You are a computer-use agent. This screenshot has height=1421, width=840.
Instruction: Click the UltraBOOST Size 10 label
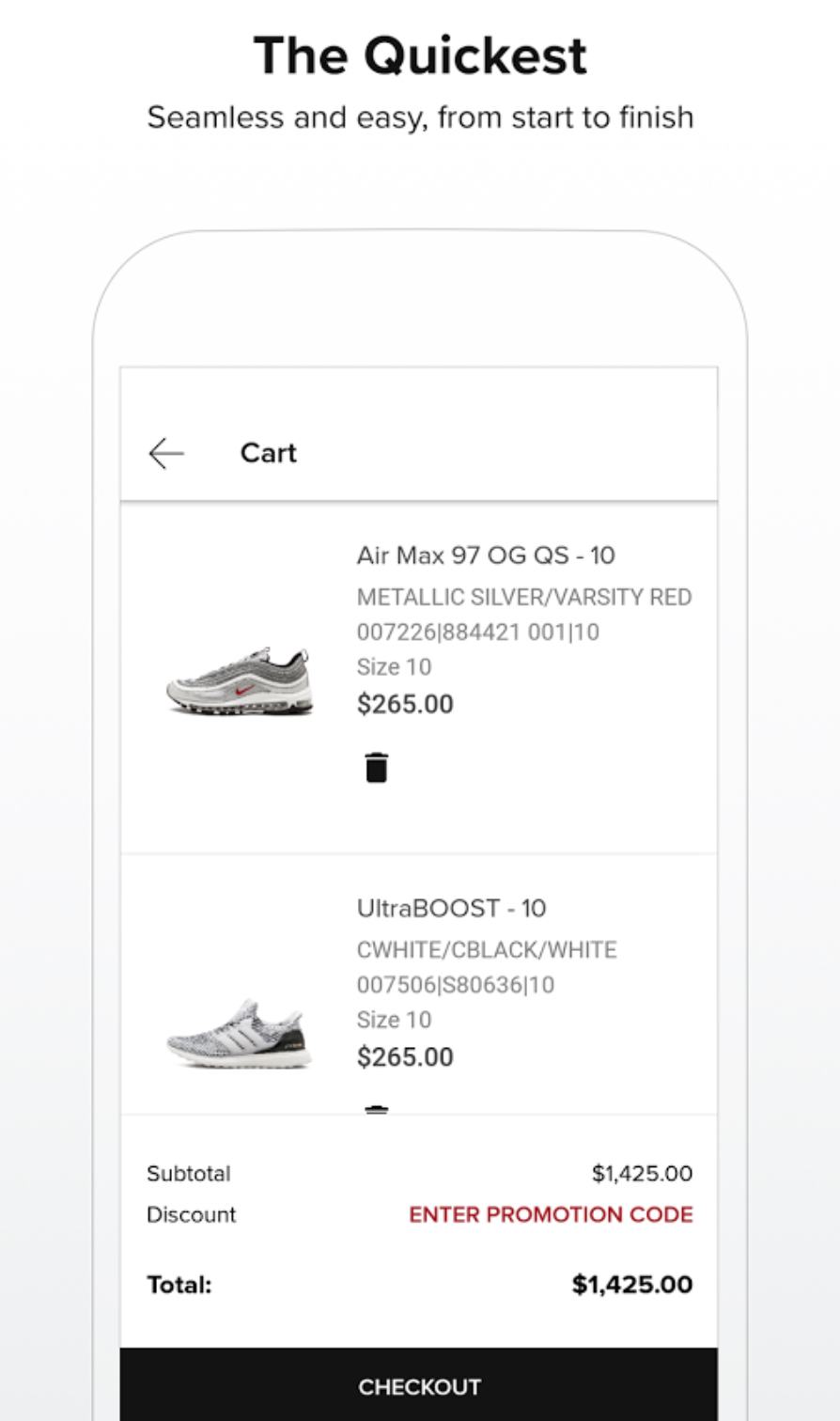tap(394, 1020)
